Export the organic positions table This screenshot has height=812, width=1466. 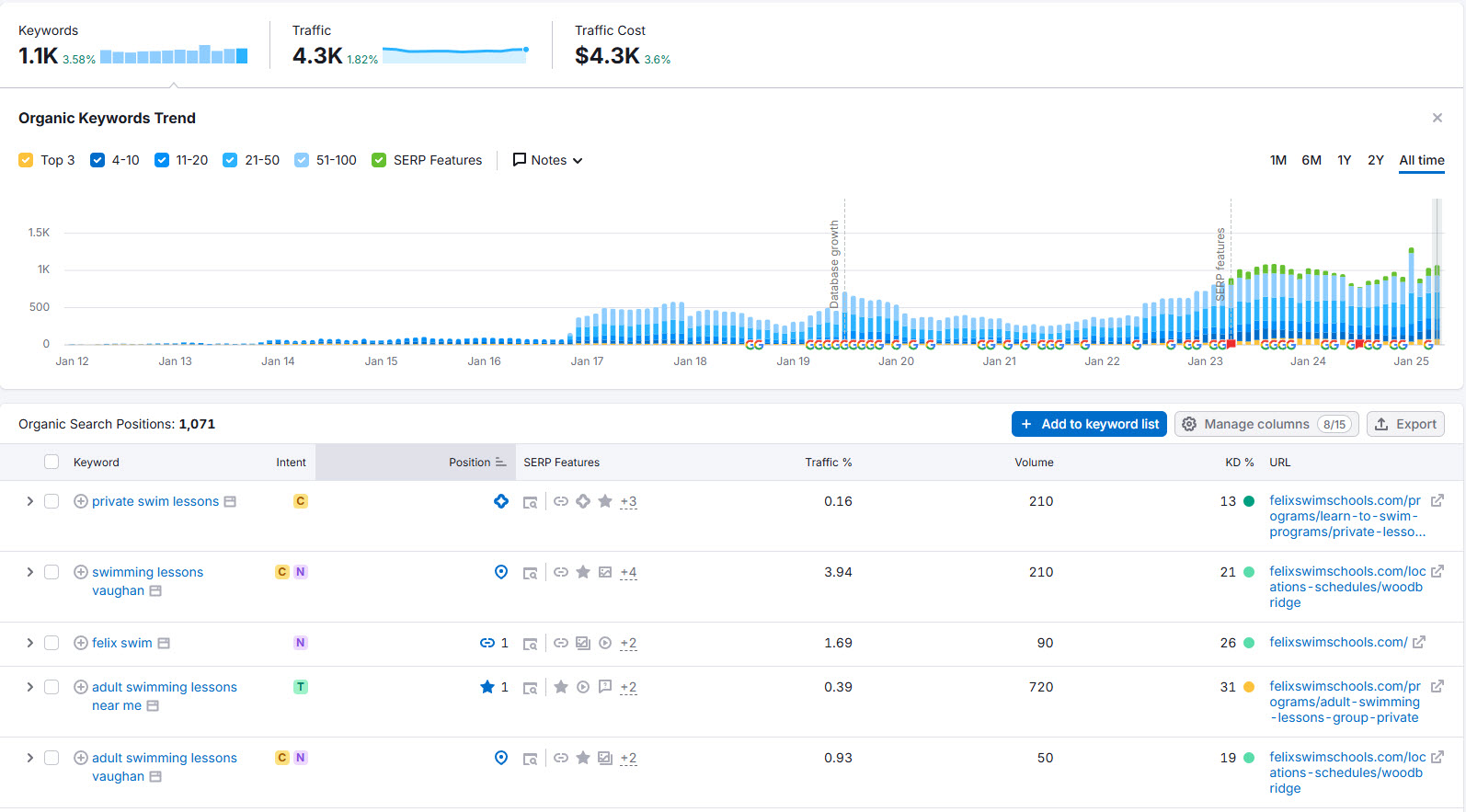[x=1405, y=424]
